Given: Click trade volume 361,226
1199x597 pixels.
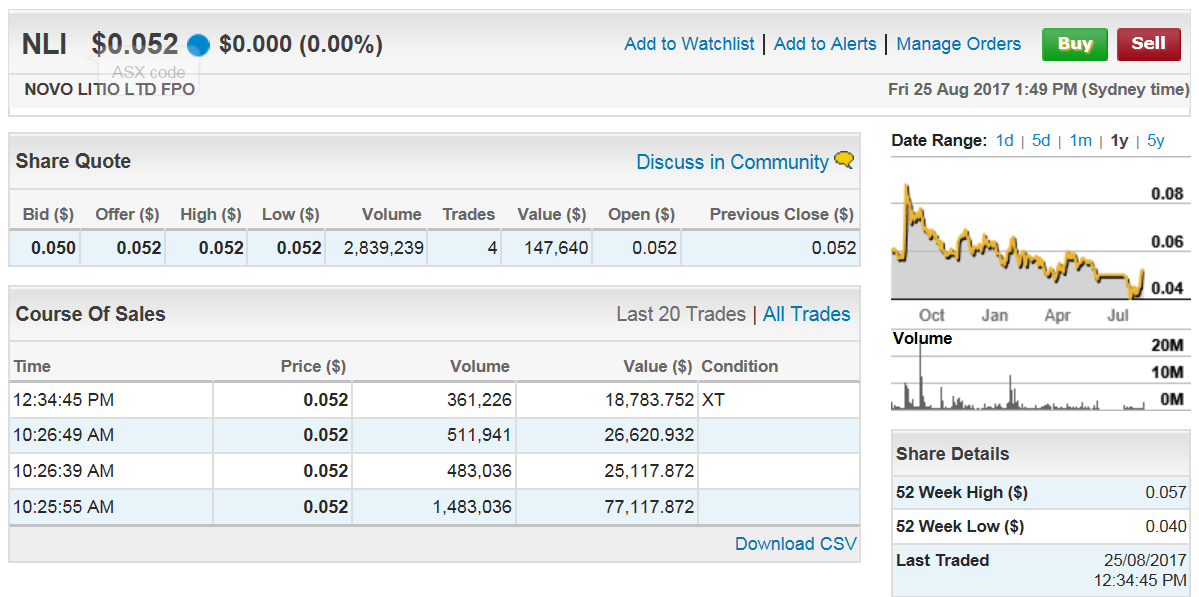Looking at the screenshot, I should tap(479, 400).
